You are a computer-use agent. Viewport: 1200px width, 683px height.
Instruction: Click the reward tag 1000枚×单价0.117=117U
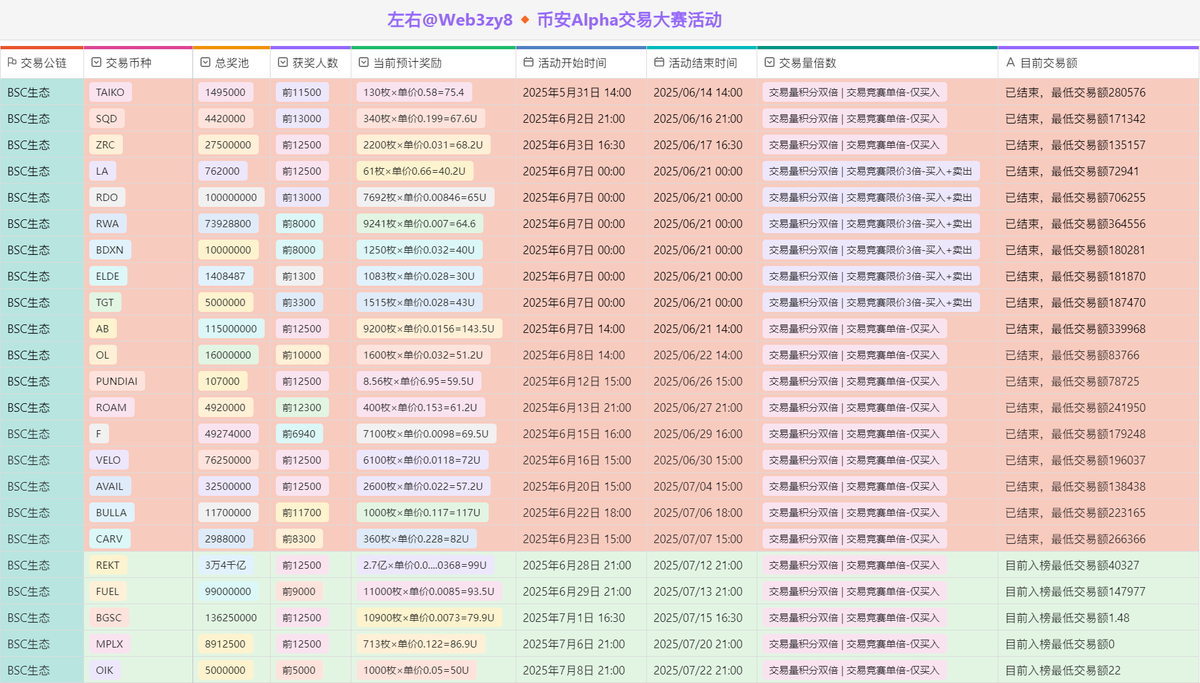(x=423, y=512)
